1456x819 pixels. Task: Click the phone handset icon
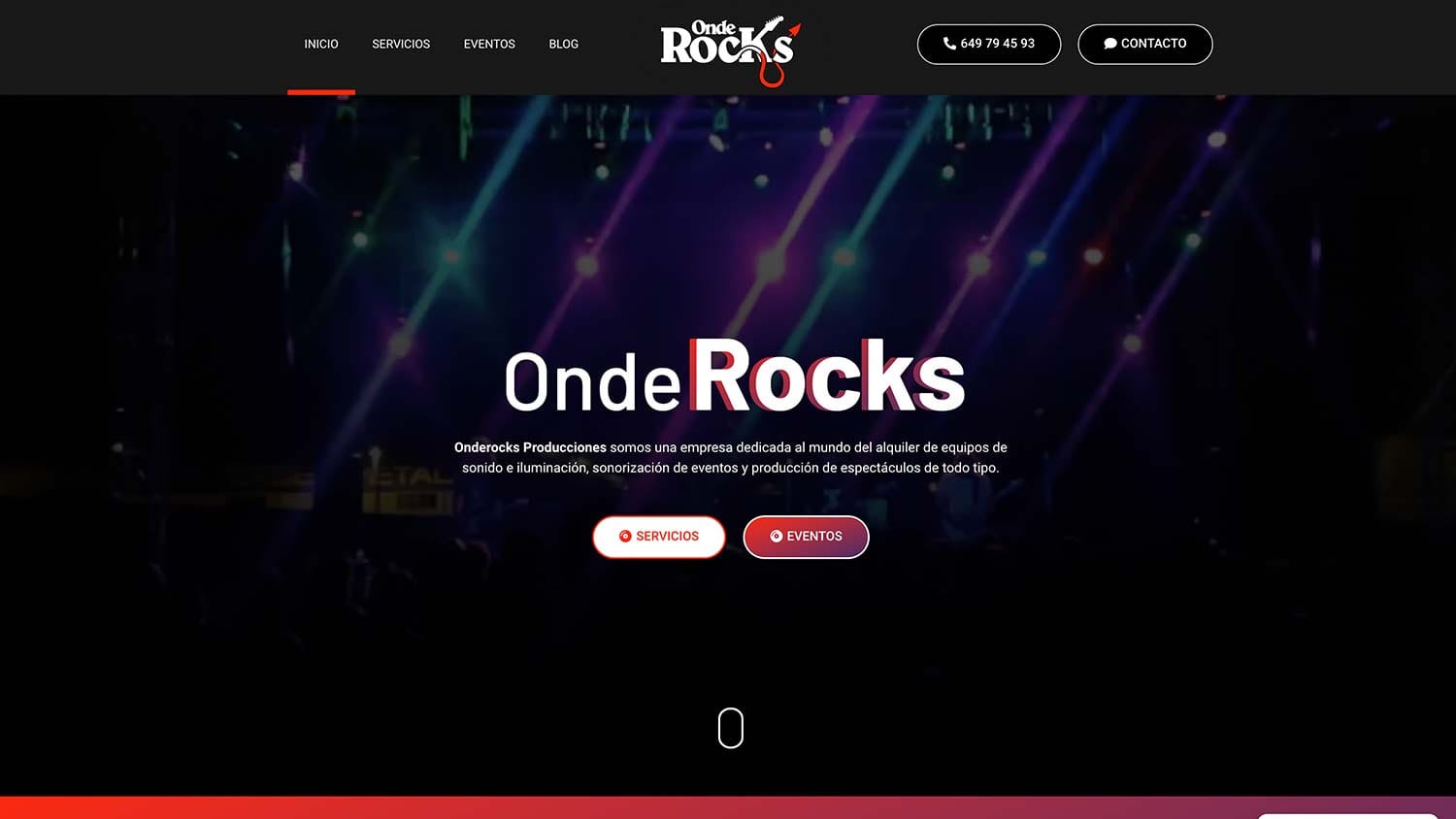(949, 44)
